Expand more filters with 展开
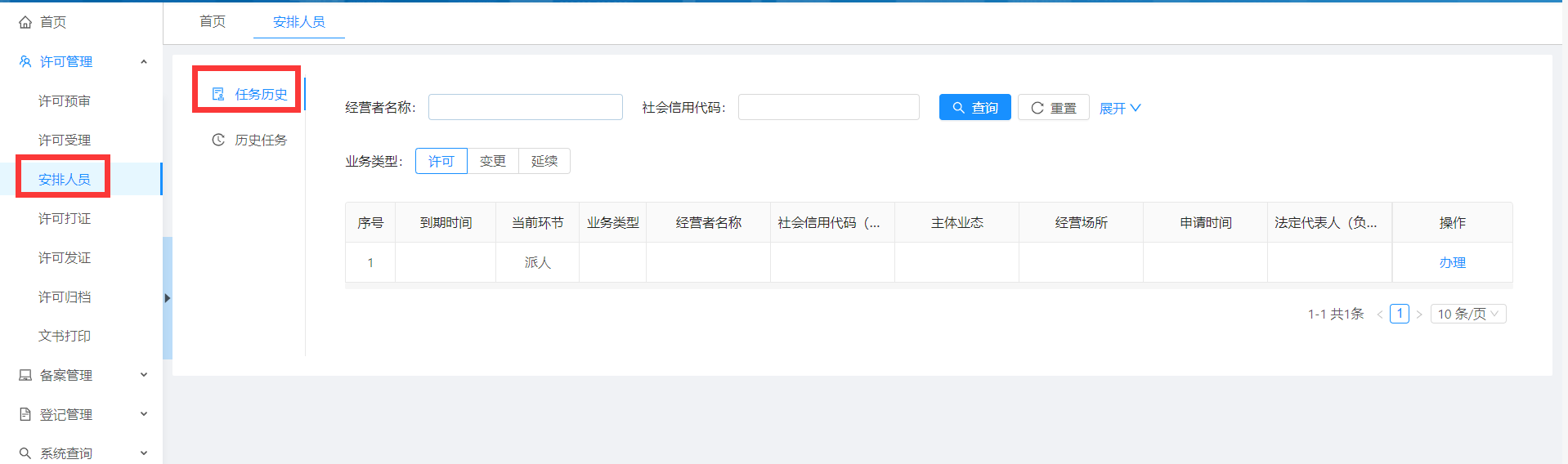The image size is (1568, 464). 1119,108
